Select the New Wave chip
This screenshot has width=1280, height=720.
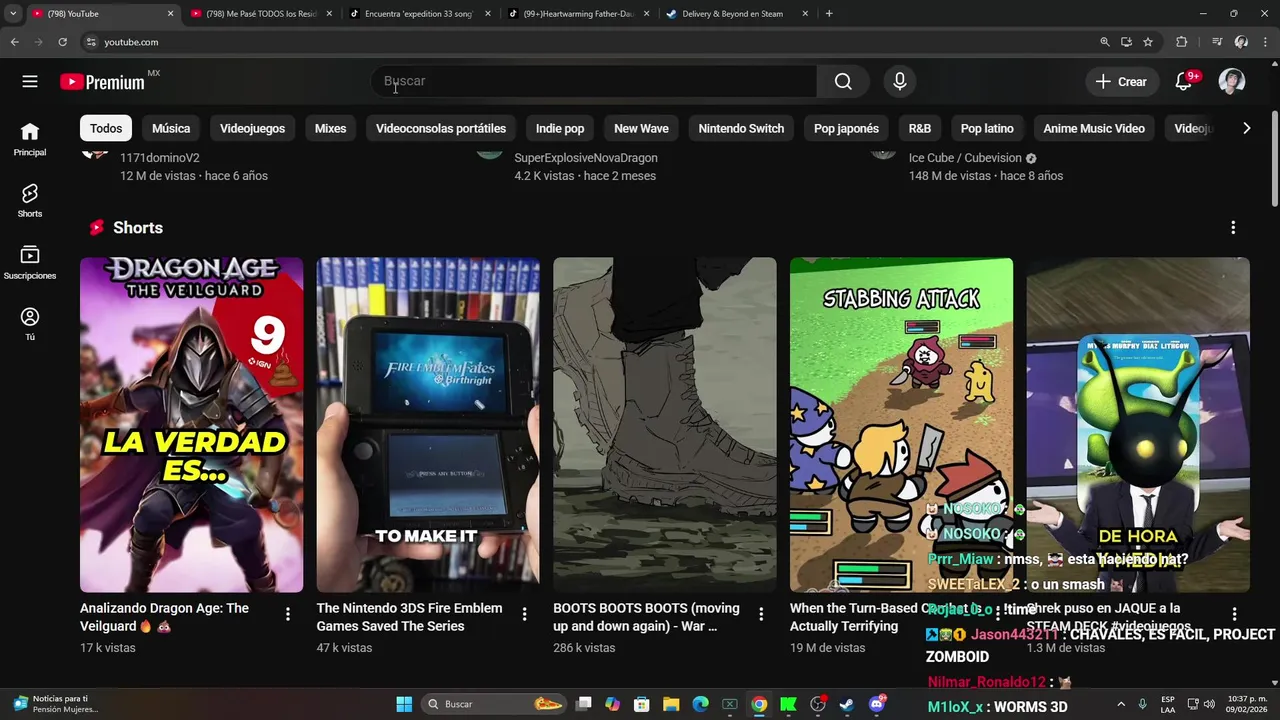point(641,128)
